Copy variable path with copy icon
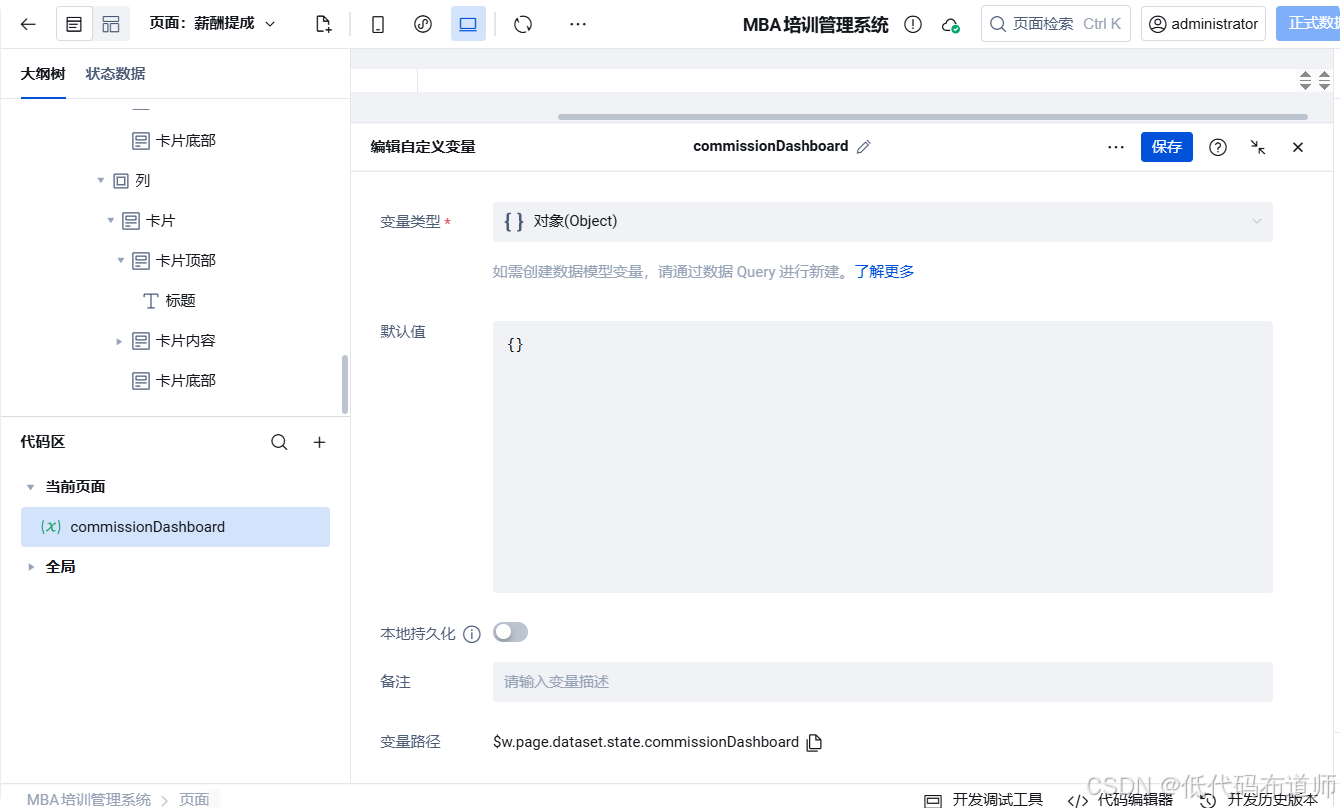1340x808 pixels. click(814, 742)
